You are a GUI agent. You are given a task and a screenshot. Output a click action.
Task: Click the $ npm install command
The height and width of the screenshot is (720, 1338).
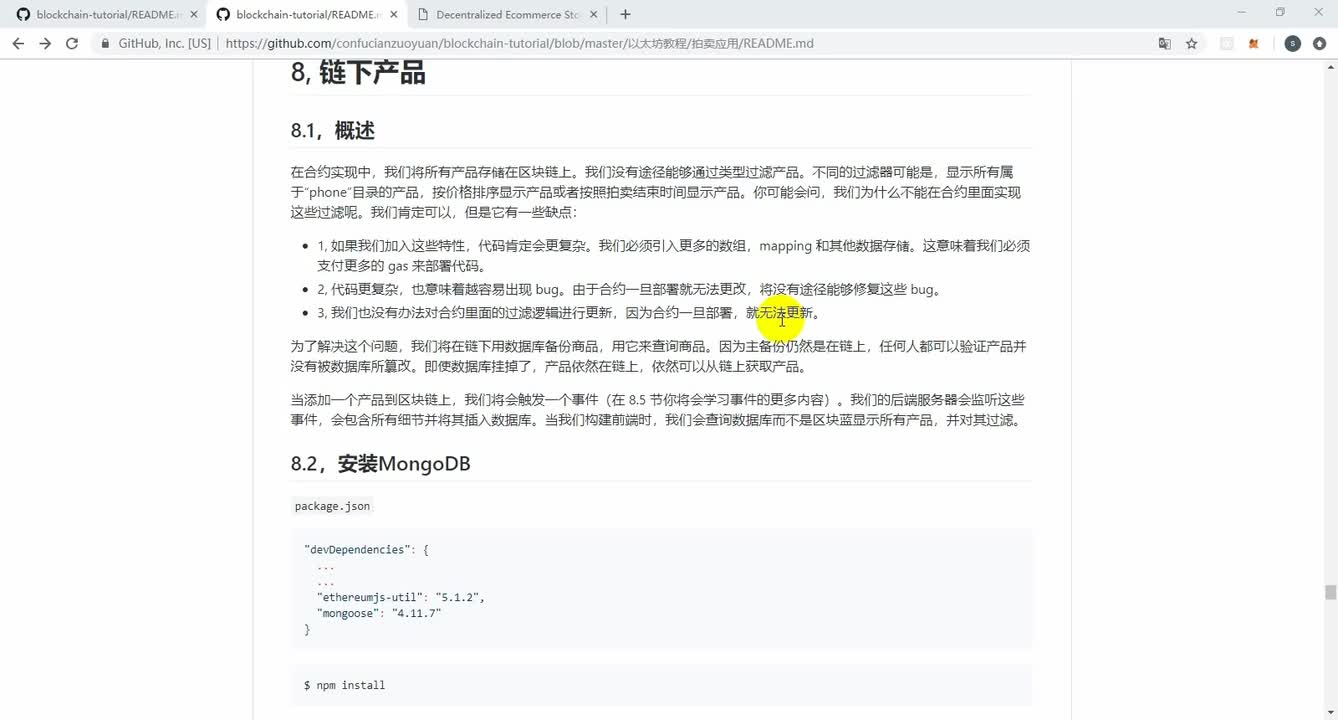(x=345, y=685)
